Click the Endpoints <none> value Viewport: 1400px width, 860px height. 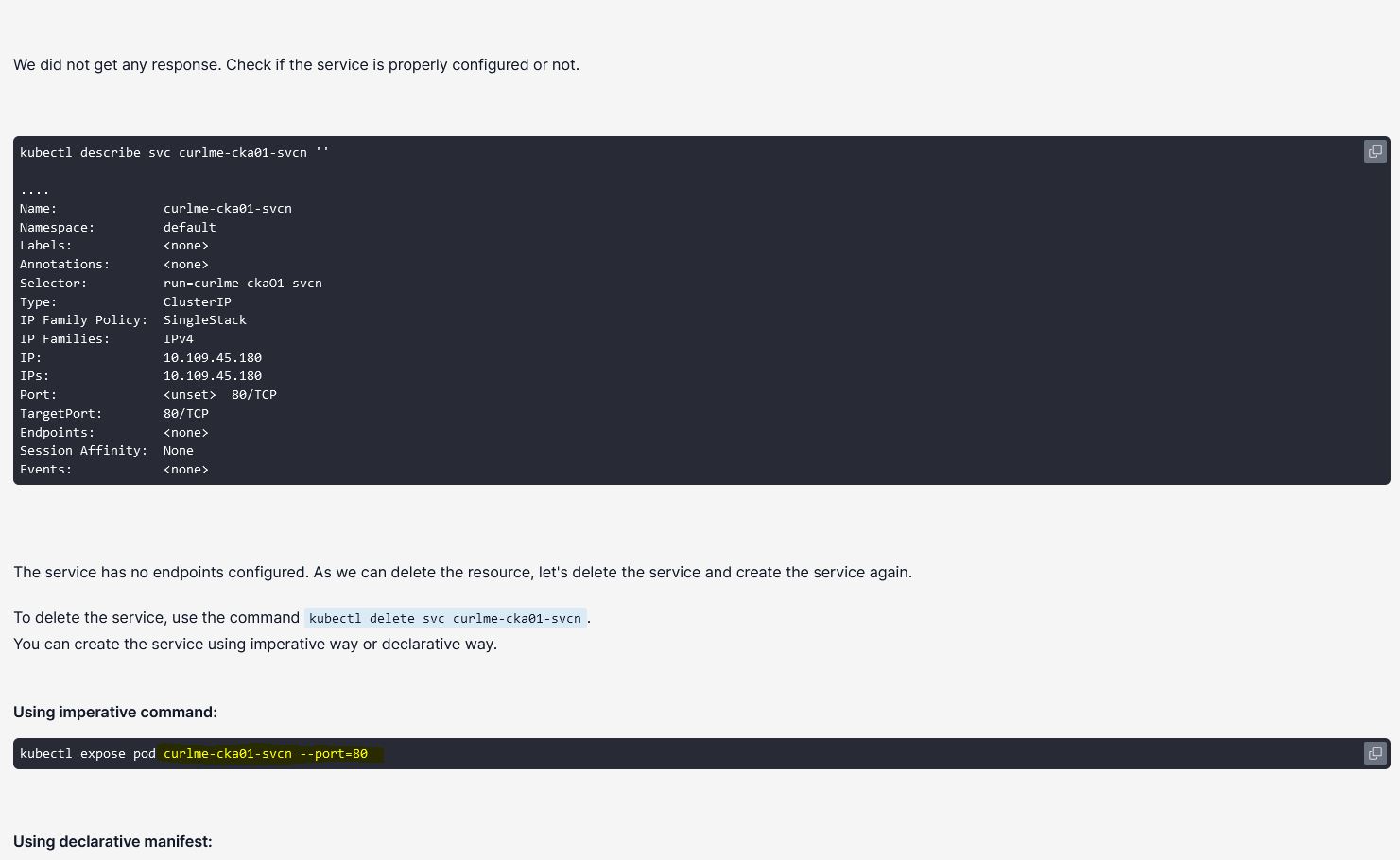(185, 433)
